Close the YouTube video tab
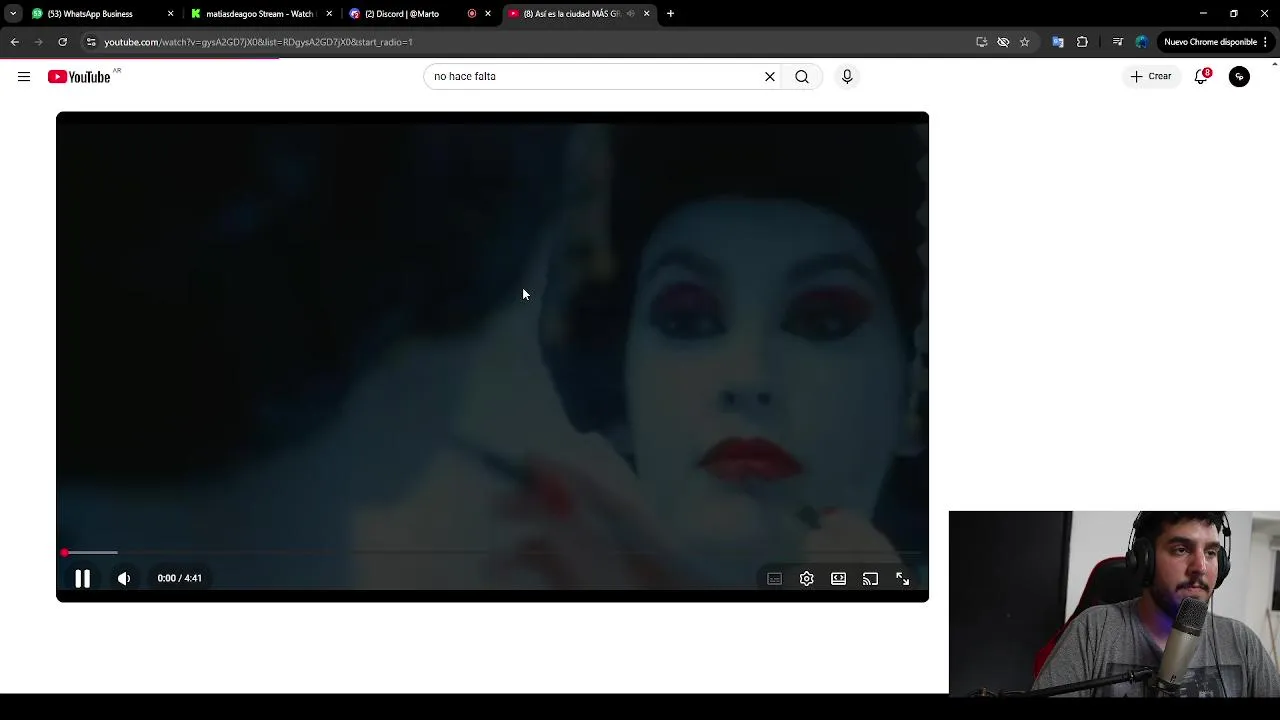The width and height of the screenshot is (1280, 720). [x=647, y=14]
